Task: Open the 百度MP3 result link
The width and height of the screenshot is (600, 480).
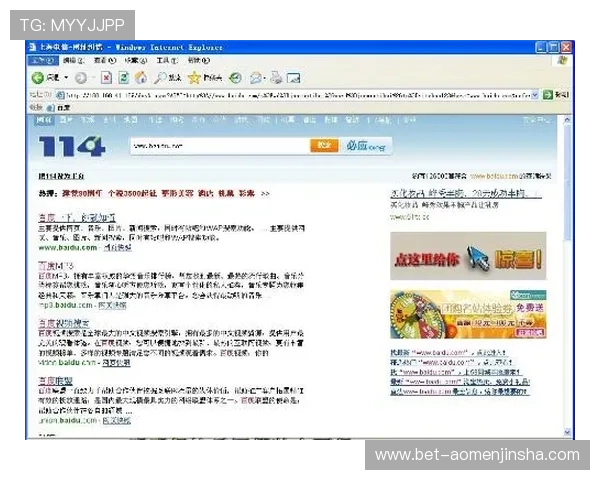Action: pos(56,265)
